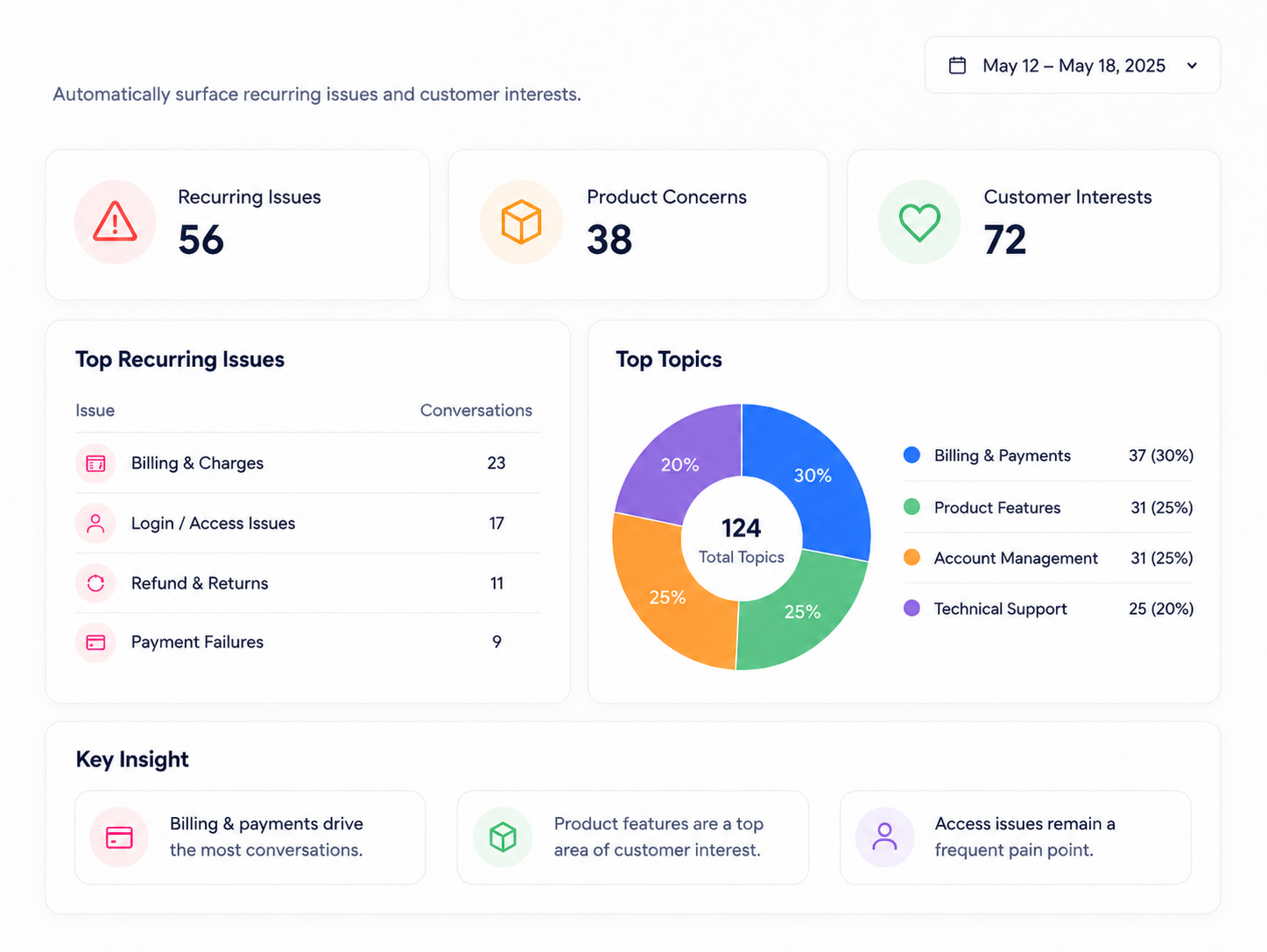Open the billing & payments insight card text

[266, 837]
